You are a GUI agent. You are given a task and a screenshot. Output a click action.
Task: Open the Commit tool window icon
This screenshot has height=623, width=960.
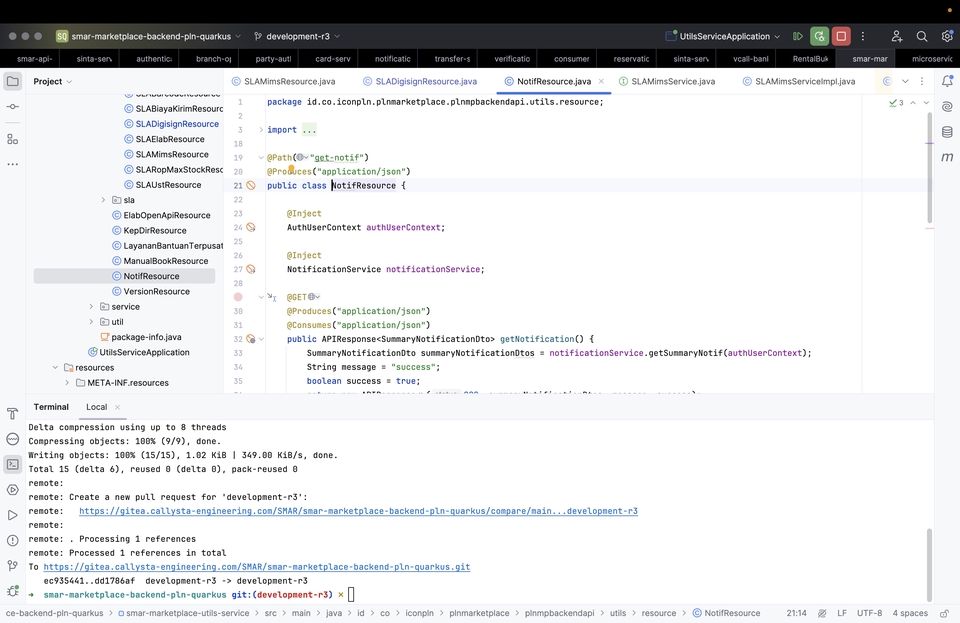click(12, 106)
